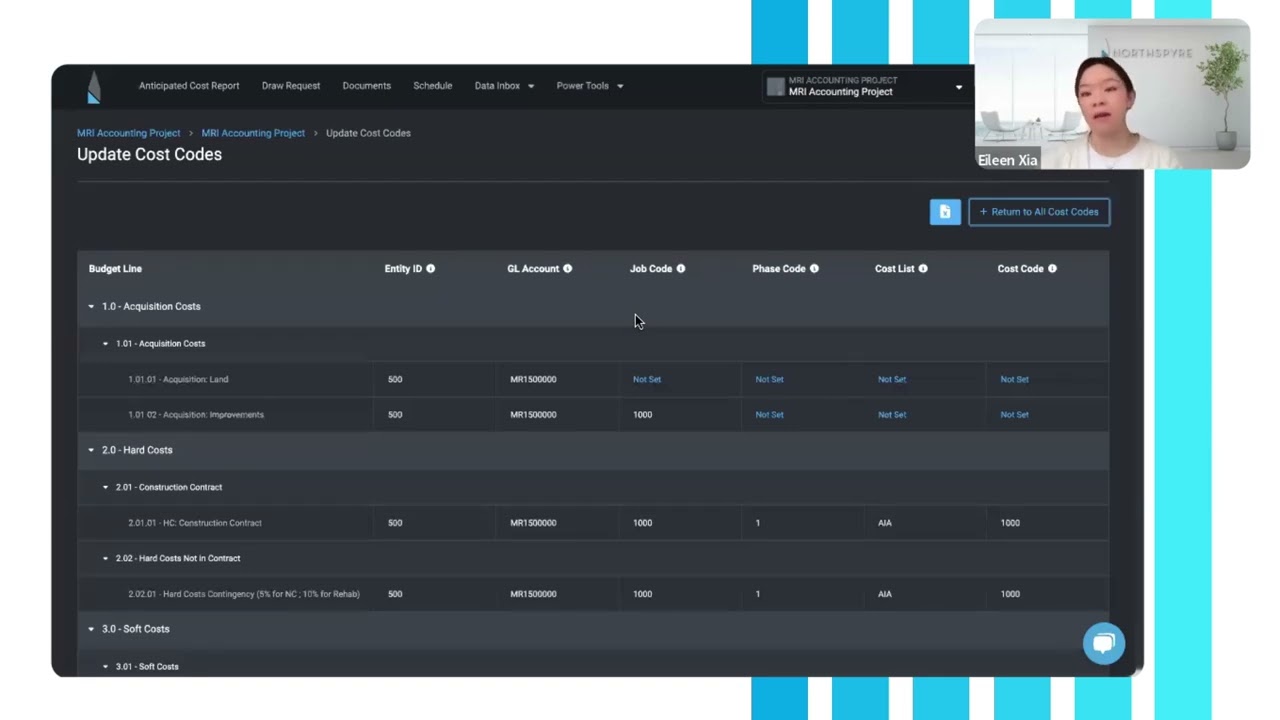
Task: Click GL Account MR1500000 for Acquisition: Land
Action: click(533, 380)
